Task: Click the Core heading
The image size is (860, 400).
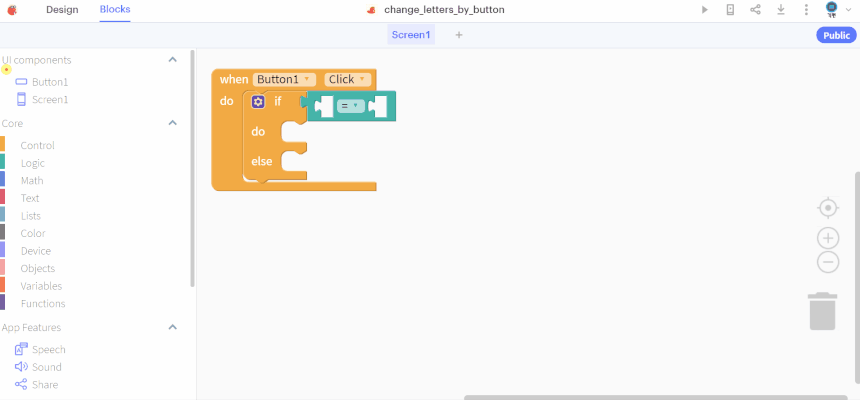Action: click(x=12, y=123)
